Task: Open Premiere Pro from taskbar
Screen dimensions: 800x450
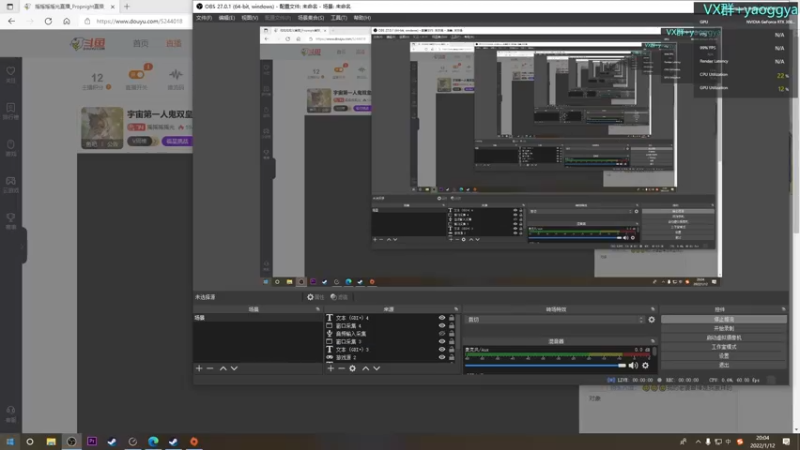Action: (x=91, y=441)
